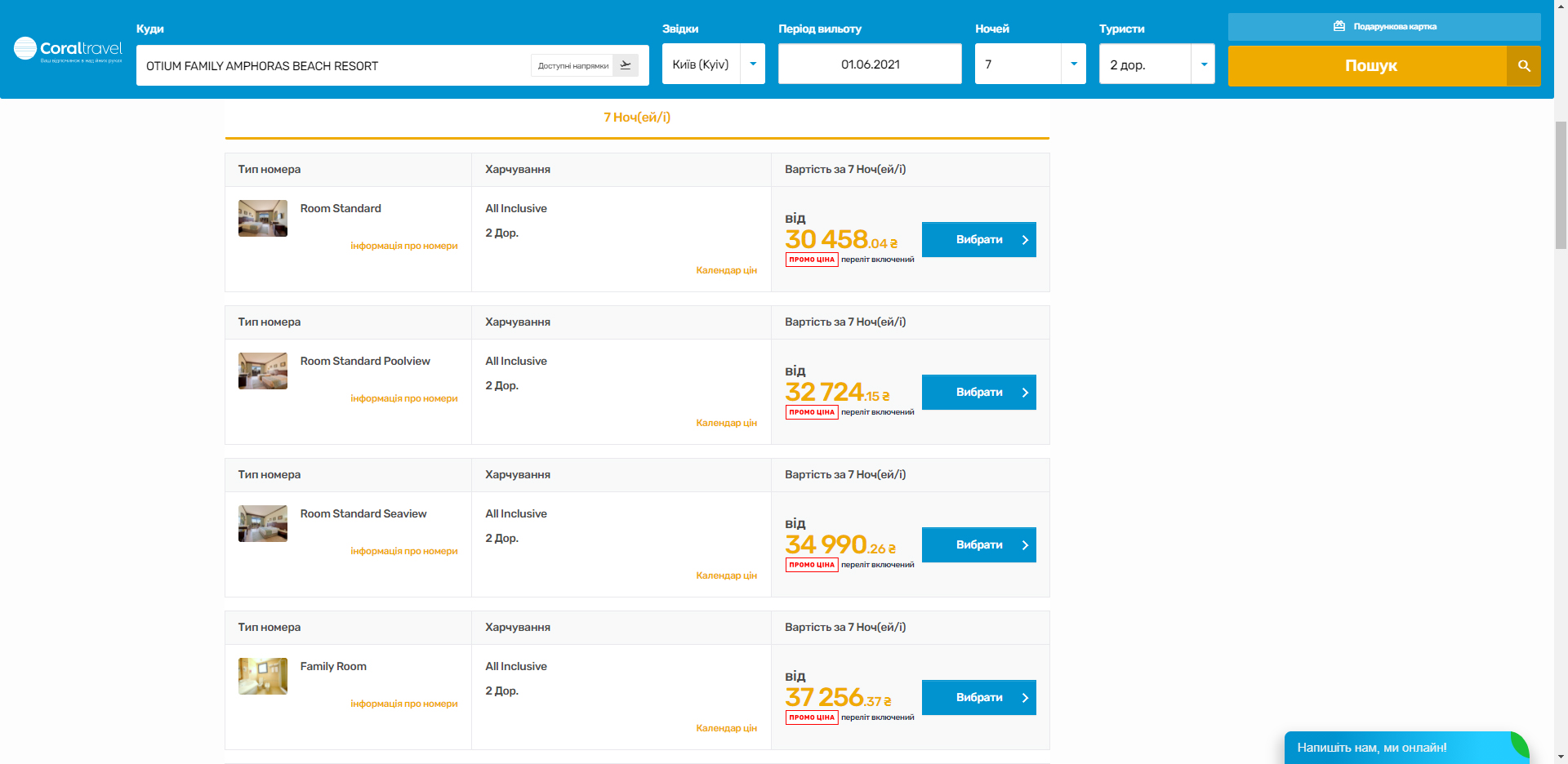Click the price 32 724.15 ₴
This screenshot has width=1568, height=764.
[x=838, y=392]
